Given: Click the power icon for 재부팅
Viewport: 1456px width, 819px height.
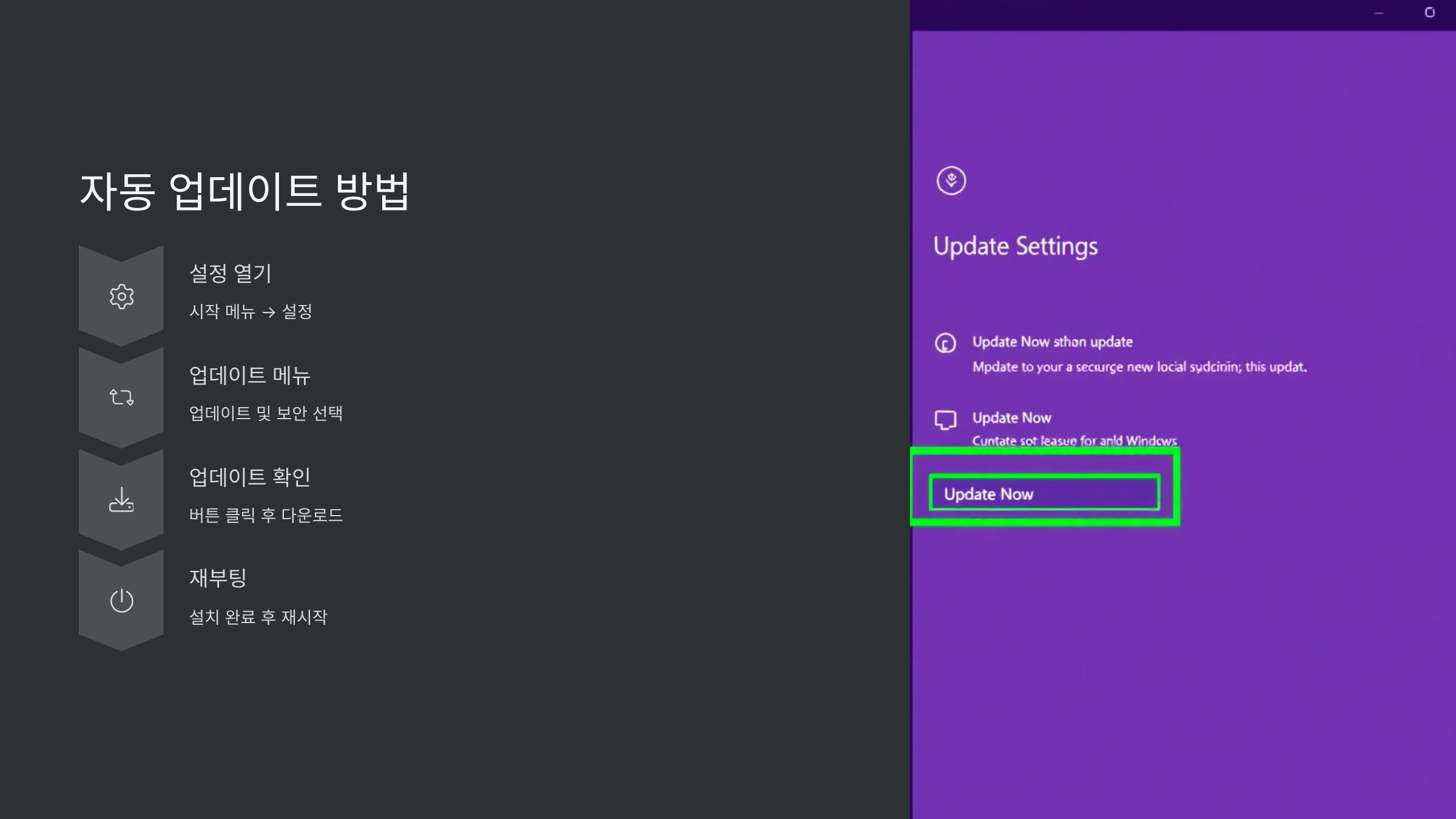Looking at the screenshot, I should pos(121,601).
